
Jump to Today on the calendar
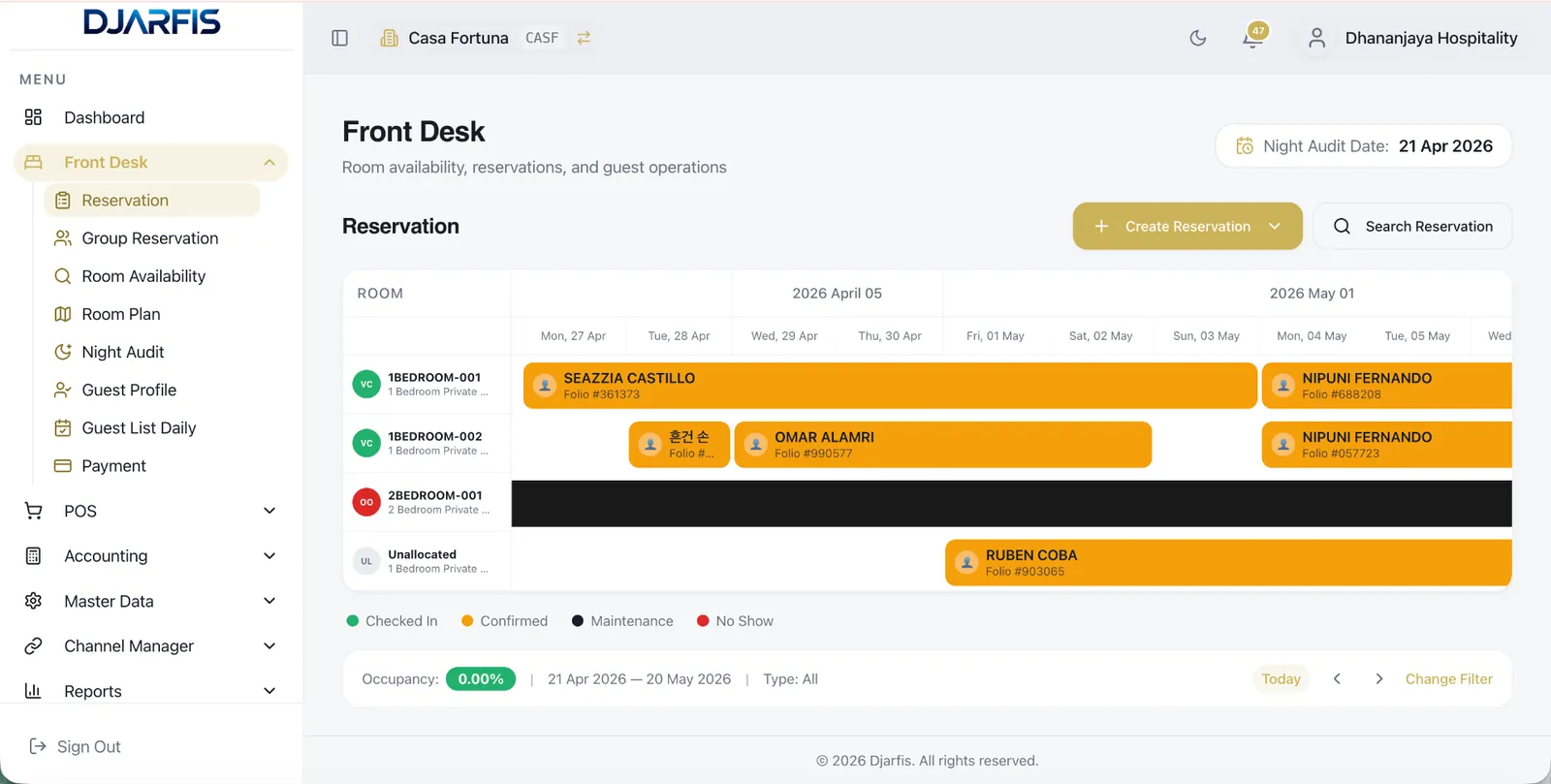(1281, 679)
